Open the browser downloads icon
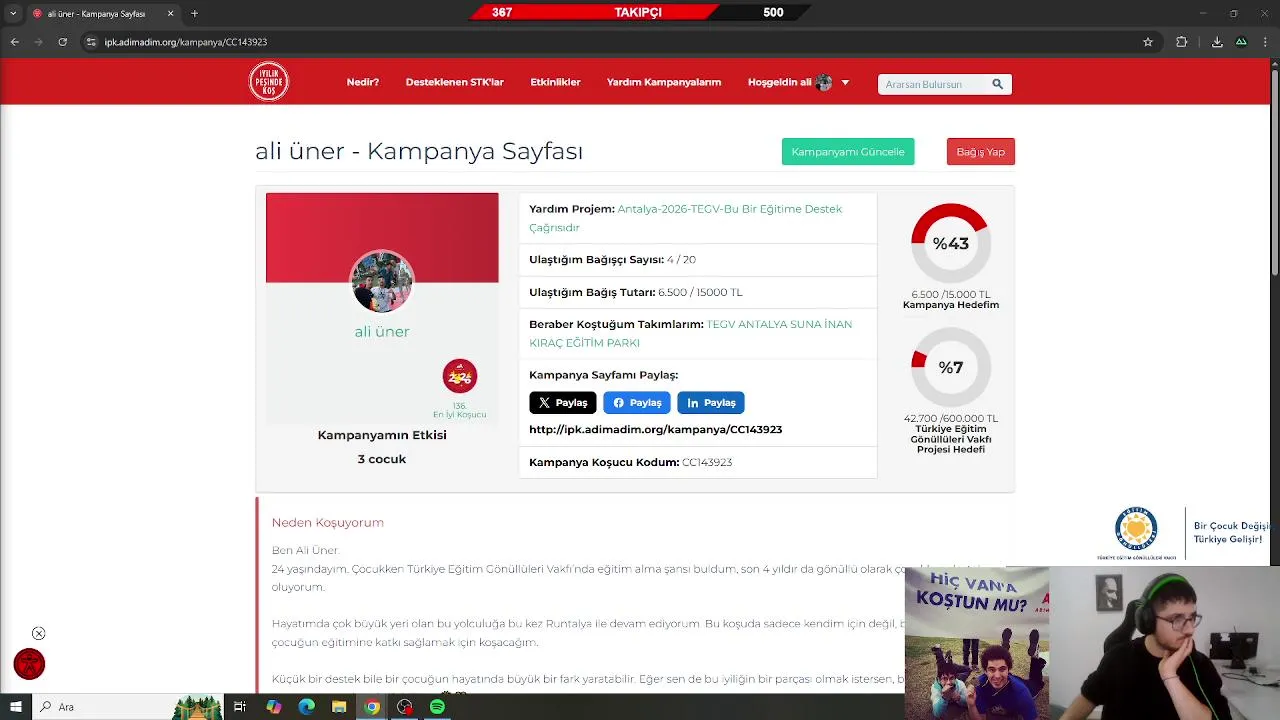The width and height of the screenshot is (1280, 720). pos(1217,42)
